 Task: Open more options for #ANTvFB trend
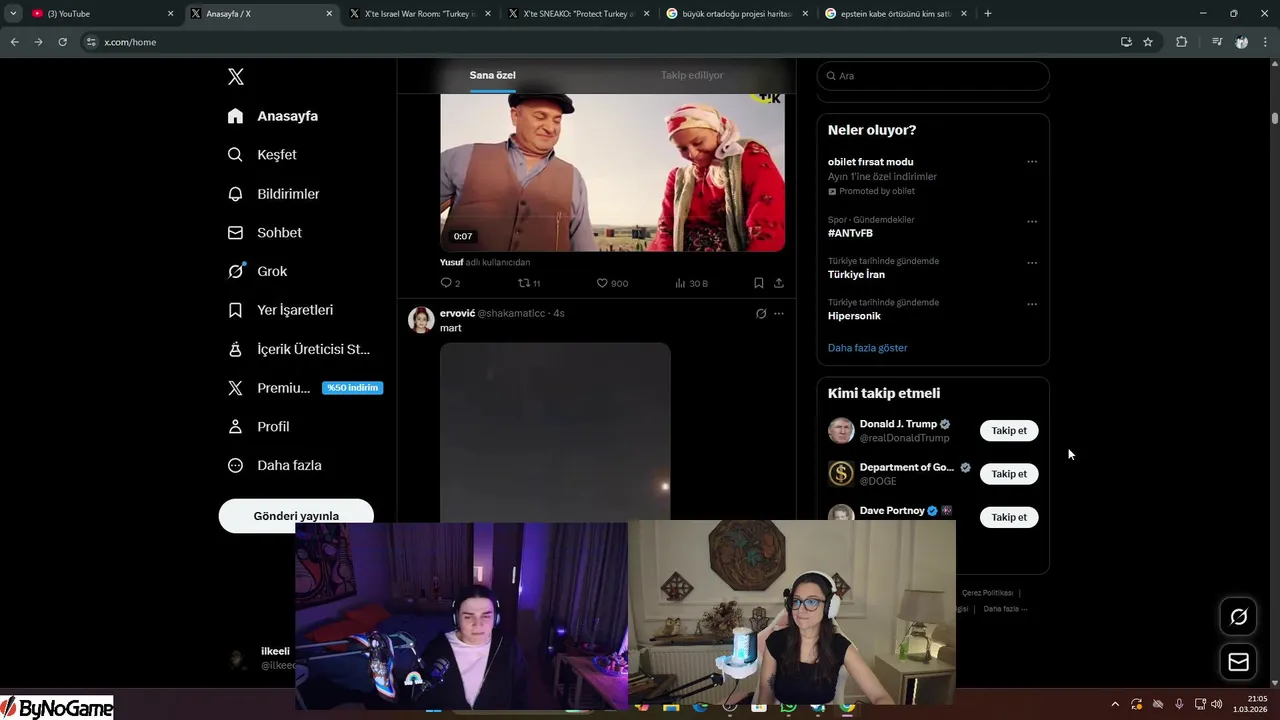pyautogui.click(x=1032, y=221)
